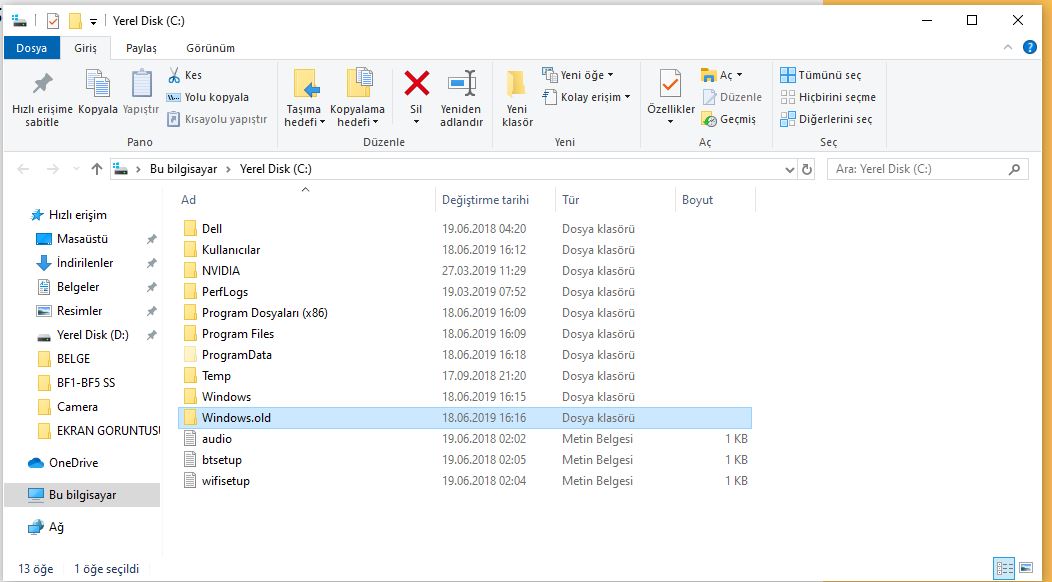Create a Yeni klasör
1052x582 pixels.
point(517,99)
